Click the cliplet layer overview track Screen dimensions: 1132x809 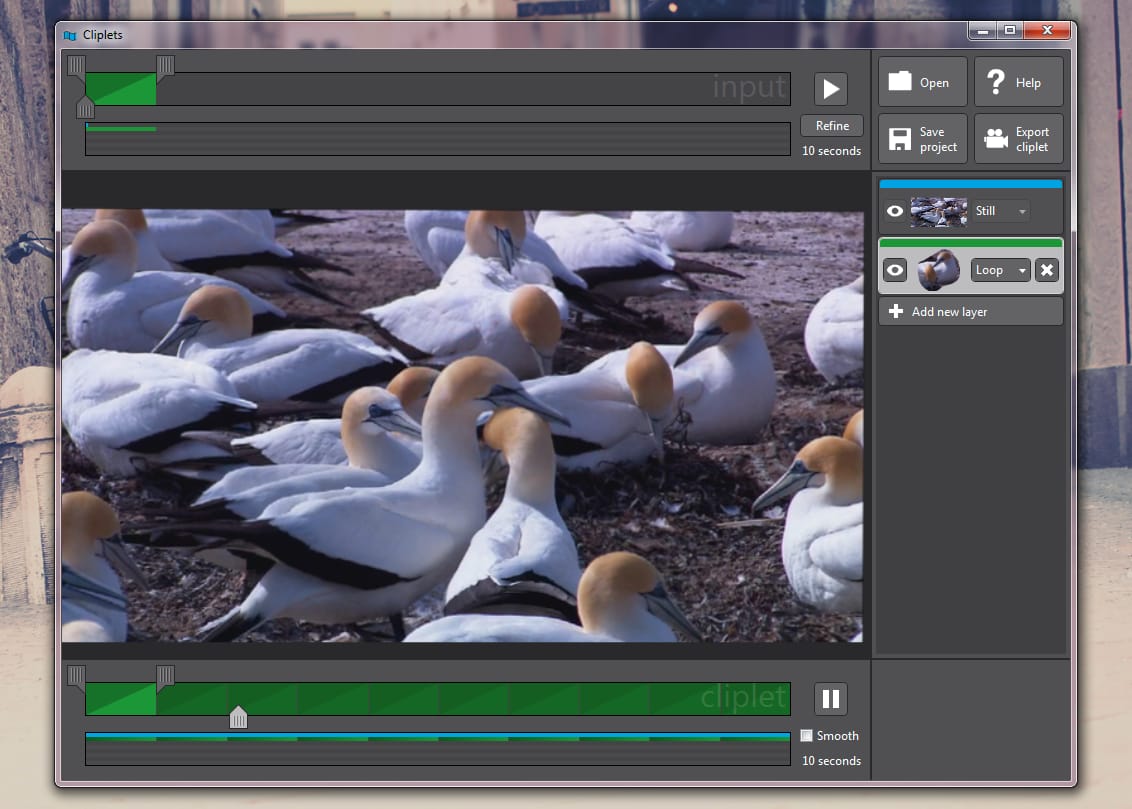437,749
